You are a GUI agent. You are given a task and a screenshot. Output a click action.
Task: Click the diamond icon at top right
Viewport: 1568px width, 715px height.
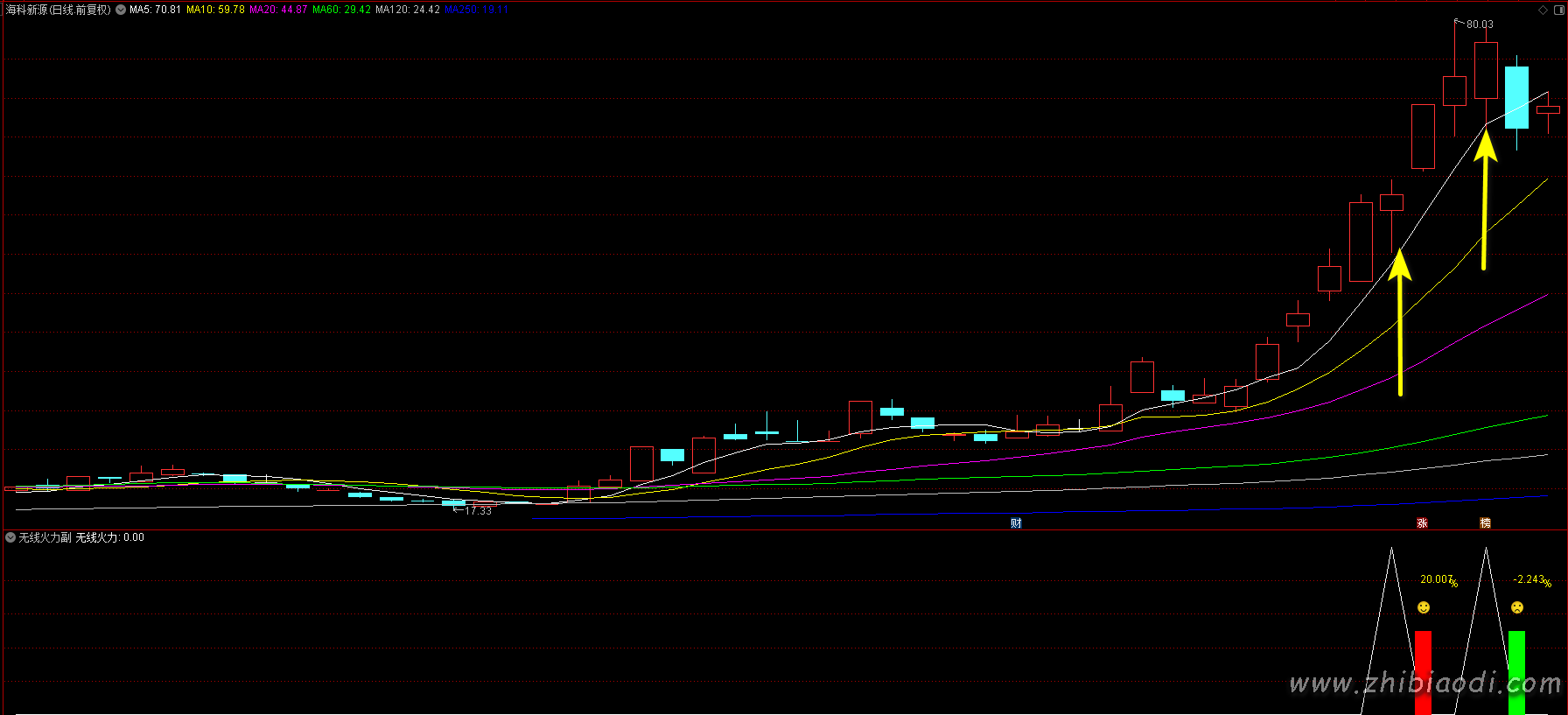[1543, 11]
